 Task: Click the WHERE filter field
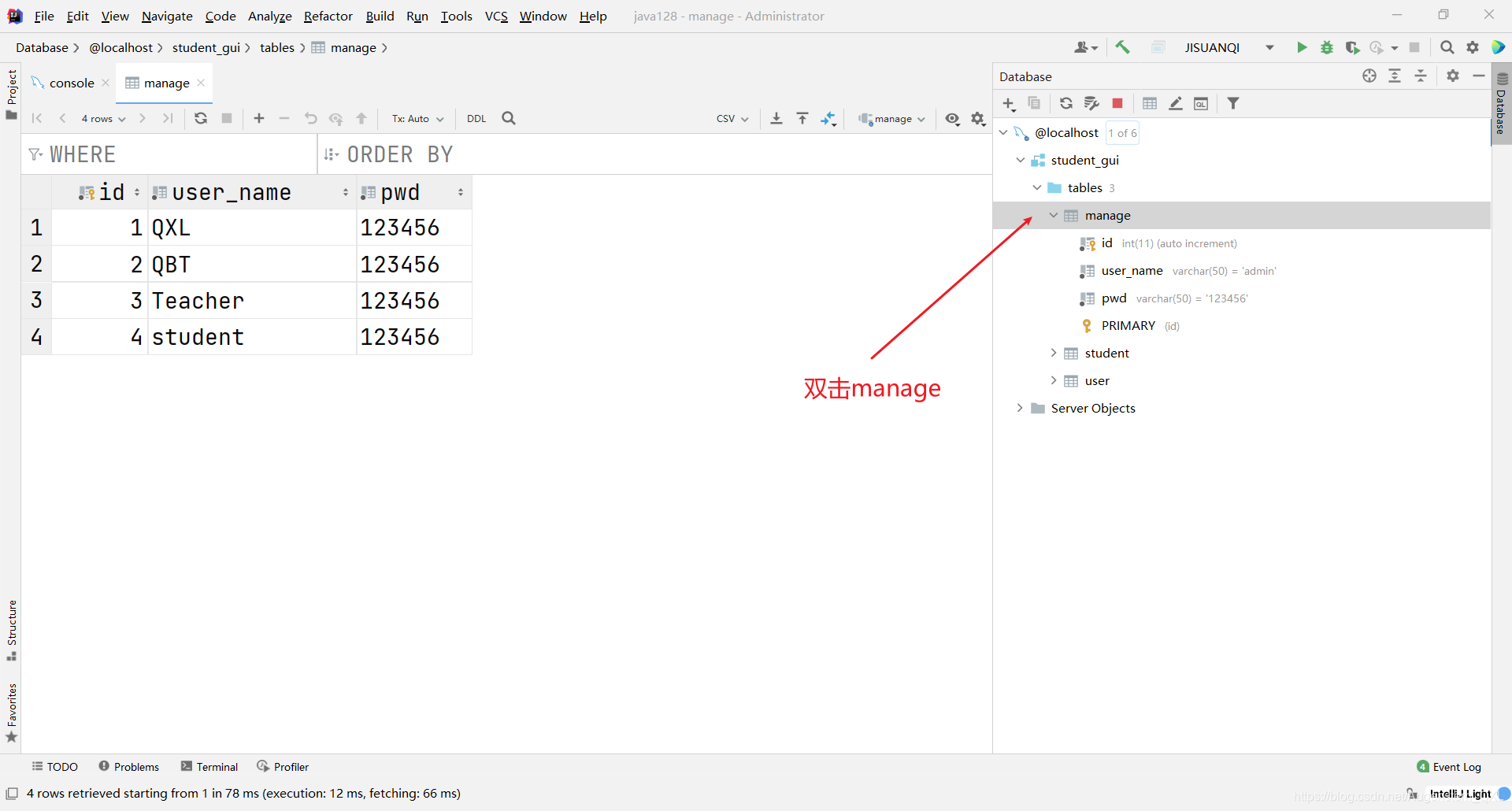click(169, 154)
